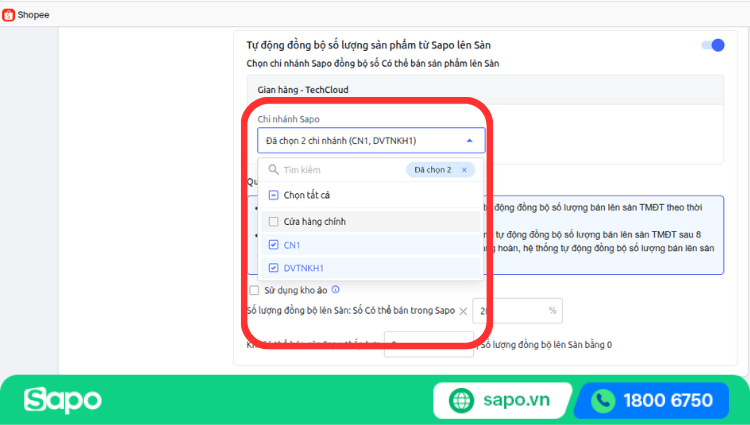The width and height of the screenshot is (750, 425).
Task: Click the info icon beside 'Sử dụng kho ảo'
Action: [x=335, y=290]
